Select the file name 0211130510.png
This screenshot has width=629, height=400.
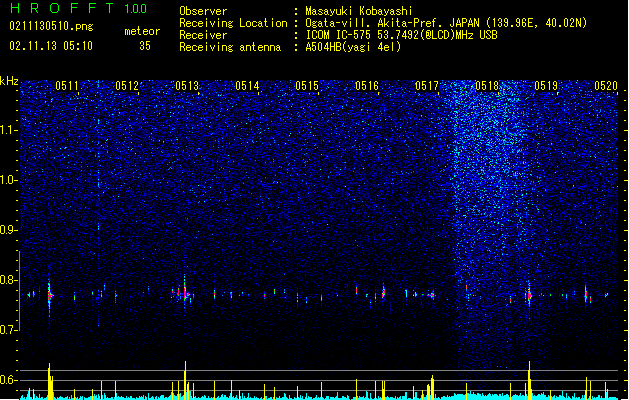(x=51, y=27)
